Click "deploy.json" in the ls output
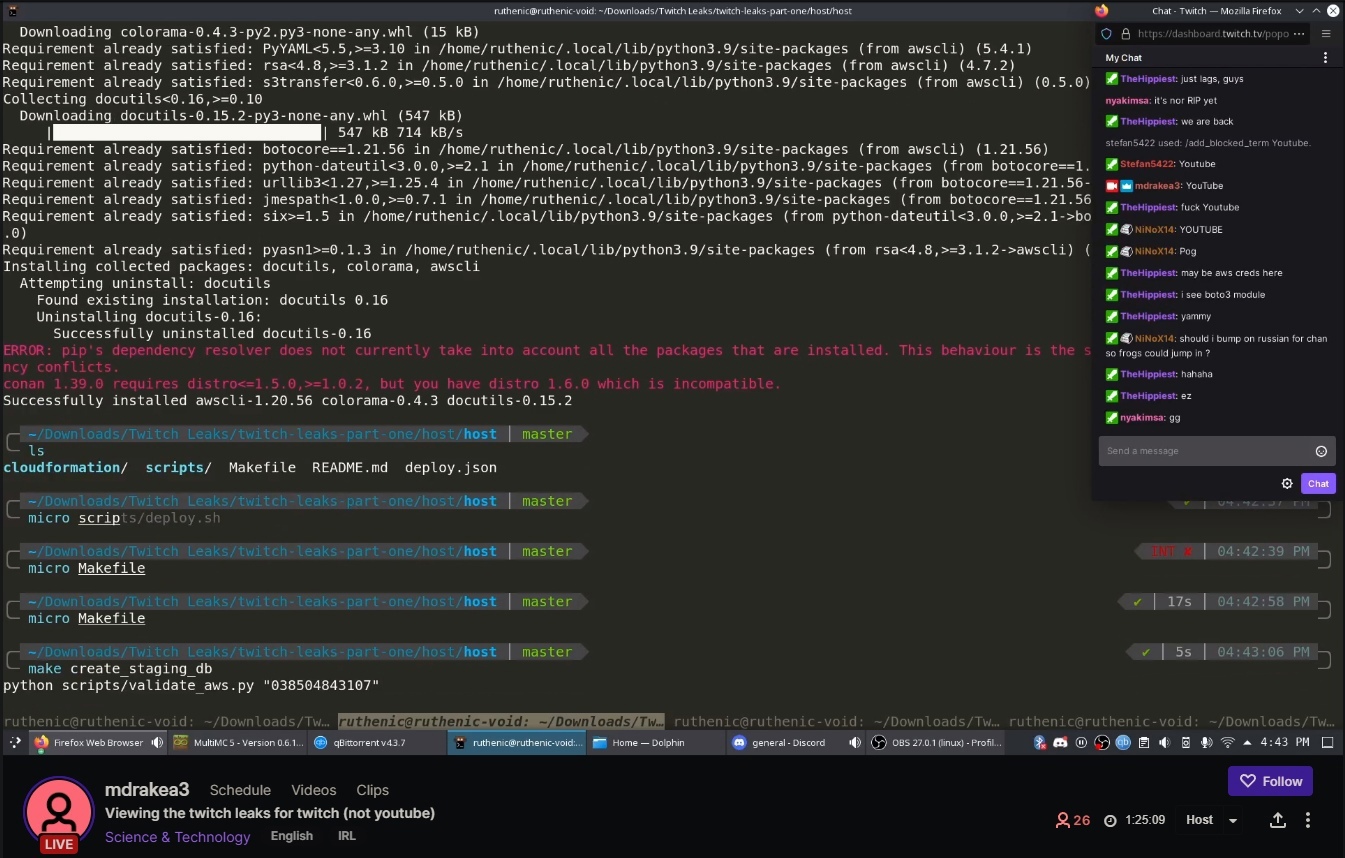The height and width of the screenshot is (858, 1345). 450,467
